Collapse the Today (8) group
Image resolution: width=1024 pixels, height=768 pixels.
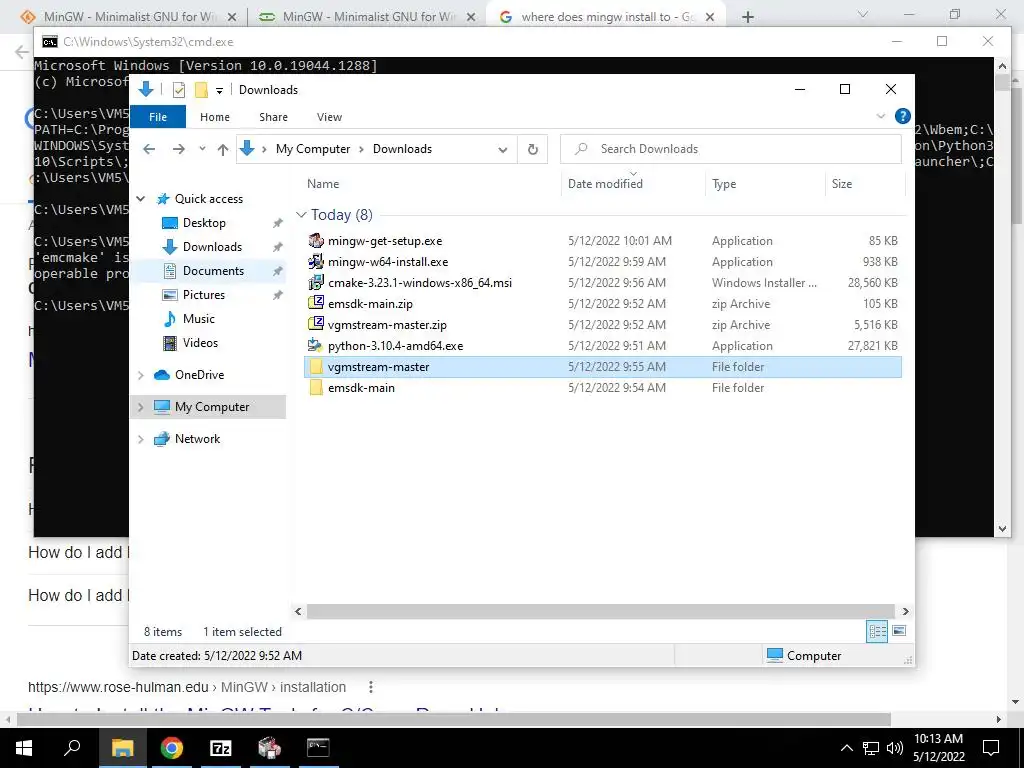(x=300, y=214)
